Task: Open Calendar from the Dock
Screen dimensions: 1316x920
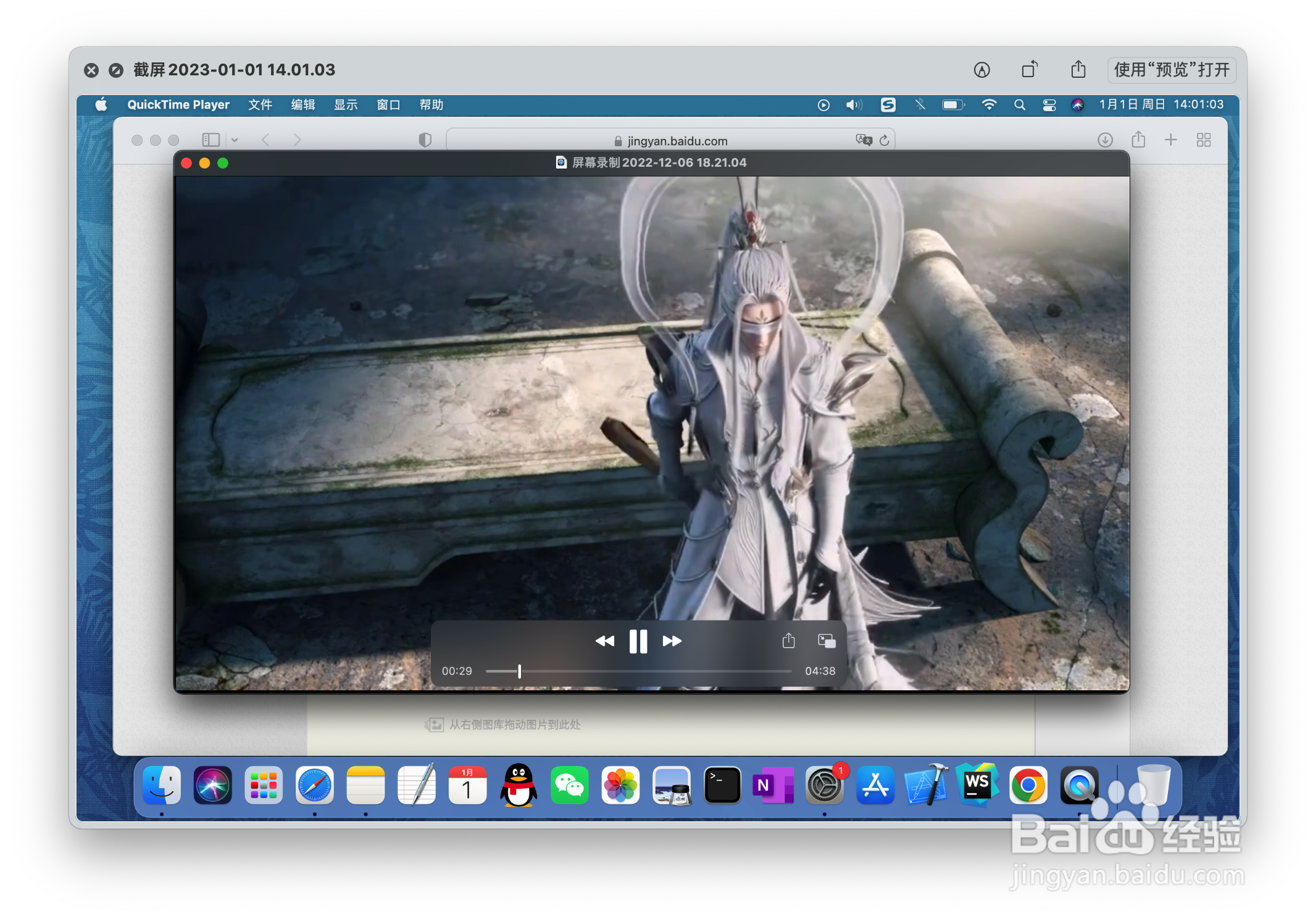Action: pos(467,785)
